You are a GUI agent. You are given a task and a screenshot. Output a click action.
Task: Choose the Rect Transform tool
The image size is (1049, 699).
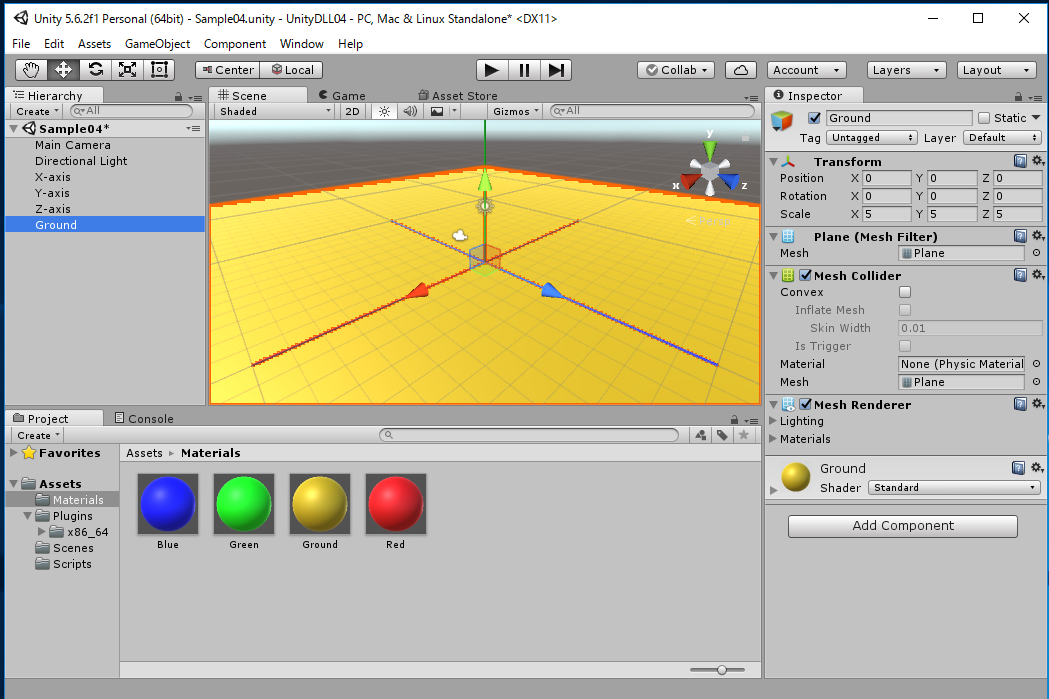pyautogui.click(x=159, y=70)
